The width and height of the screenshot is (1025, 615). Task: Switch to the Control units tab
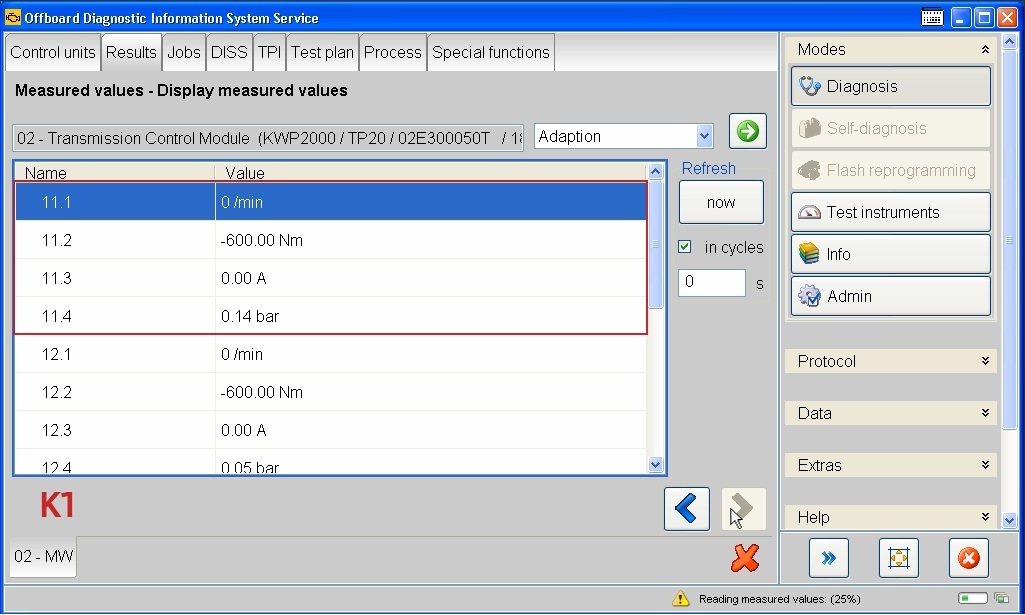(54, 52)
